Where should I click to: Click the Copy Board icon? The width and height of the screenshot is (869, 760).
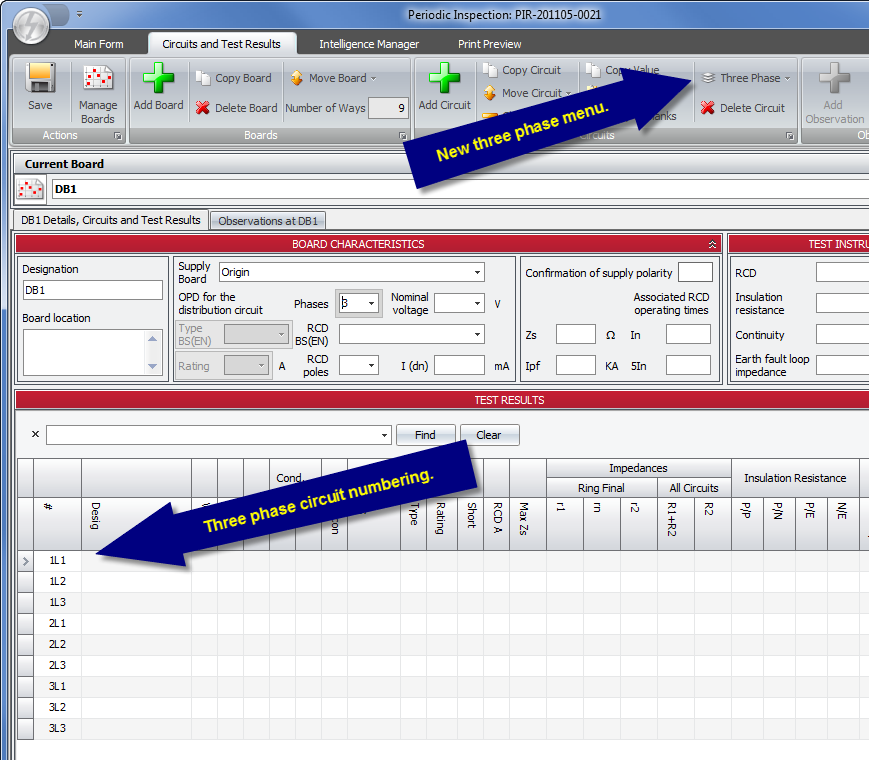[203, 78]
